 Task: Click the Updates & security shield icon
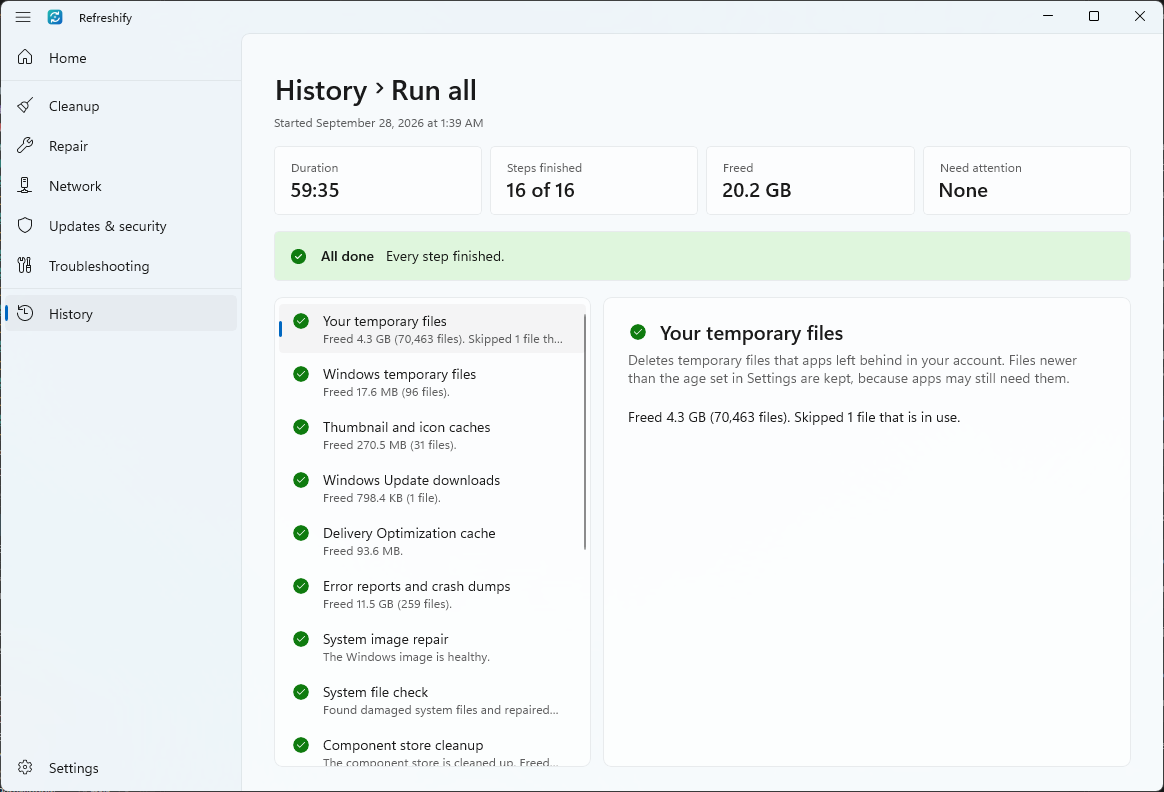pyautogui.click(x=25, y=226)
